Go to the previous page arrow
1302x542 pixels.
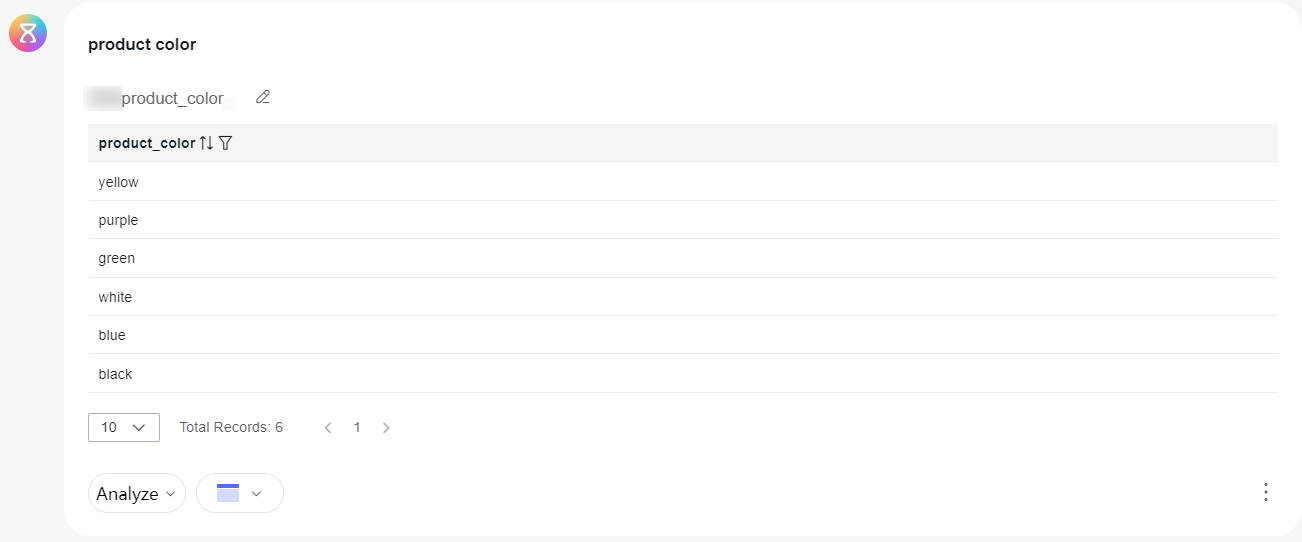(328, 427)
